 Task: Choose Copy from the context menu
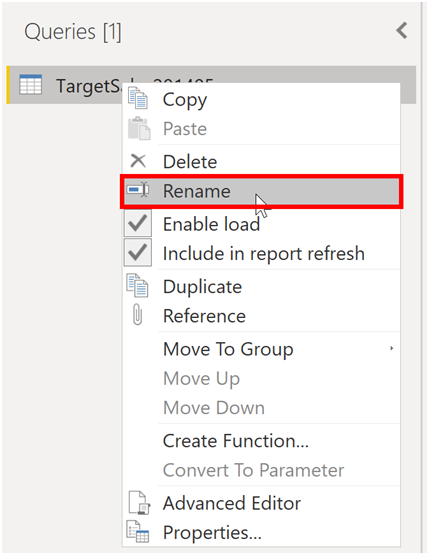(x=185, y=101)
